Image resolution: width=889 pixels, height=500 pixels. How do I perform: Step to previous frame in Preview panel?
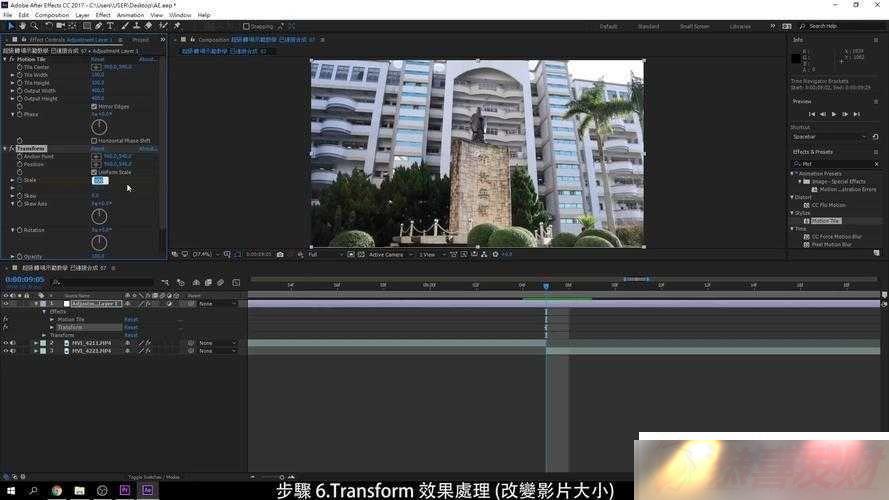point(823,114)
